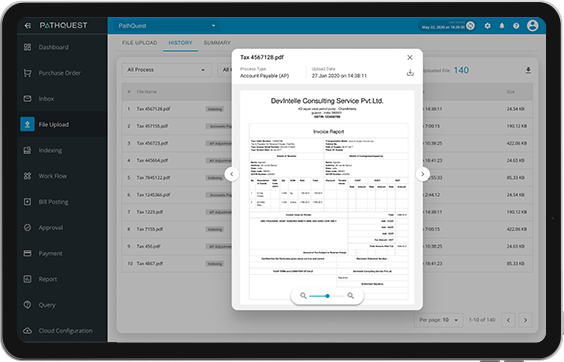The width and height of the screenshot is (564, 362).
Task: Open notifications bell icon
Action: (x=502, y=26)
